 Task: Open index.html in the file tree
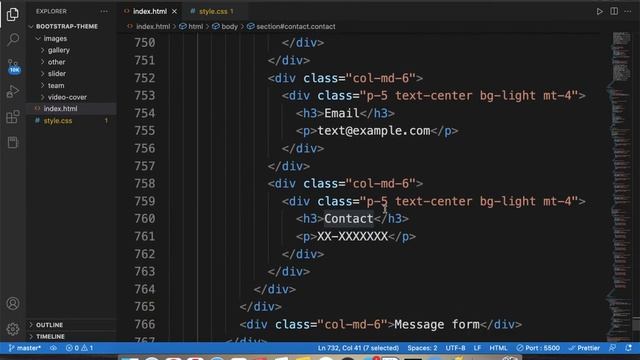[60, 109]
